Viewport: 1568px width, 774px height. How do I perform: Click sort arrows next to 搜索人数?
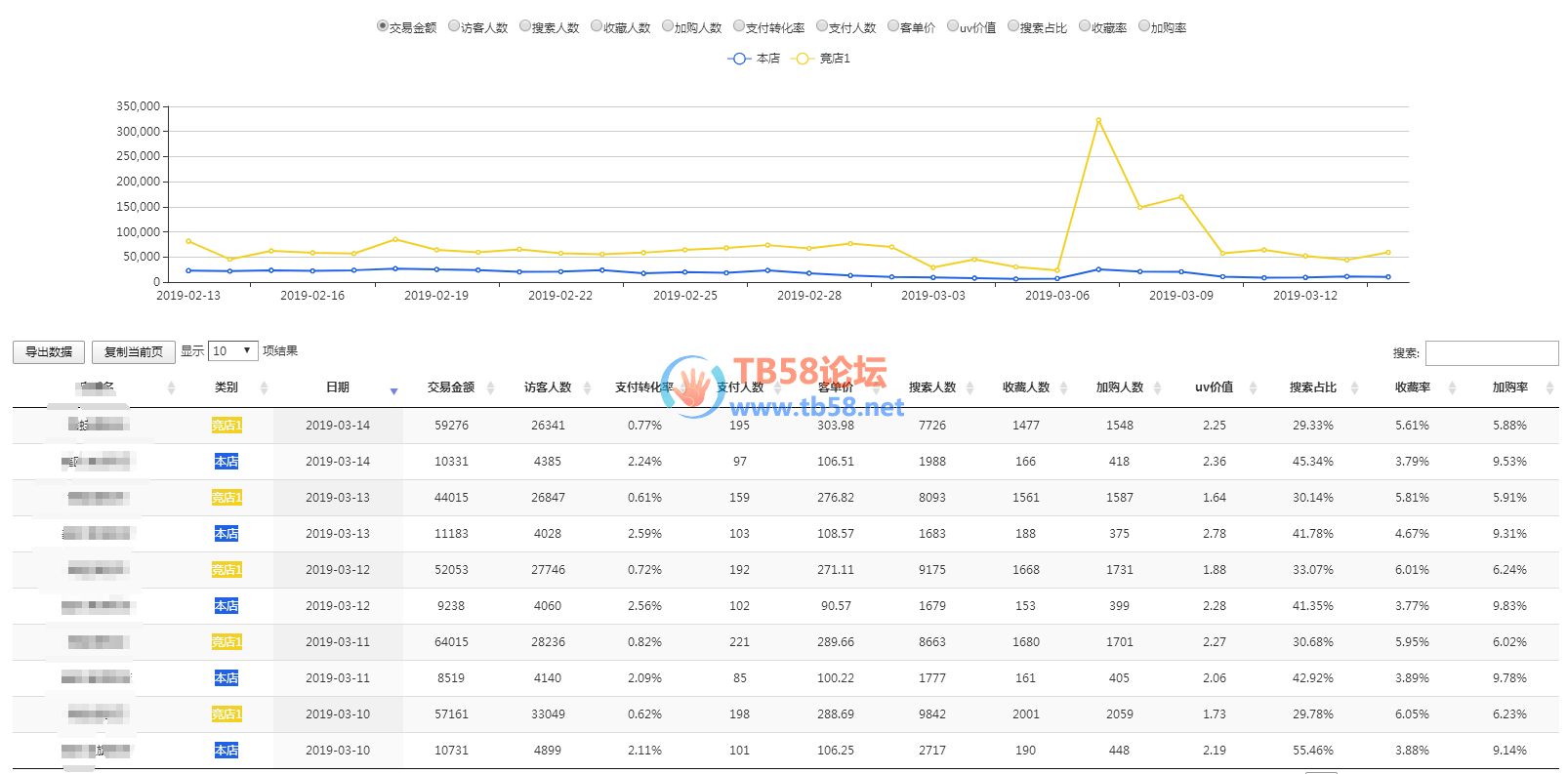click(x=970, y=388)
